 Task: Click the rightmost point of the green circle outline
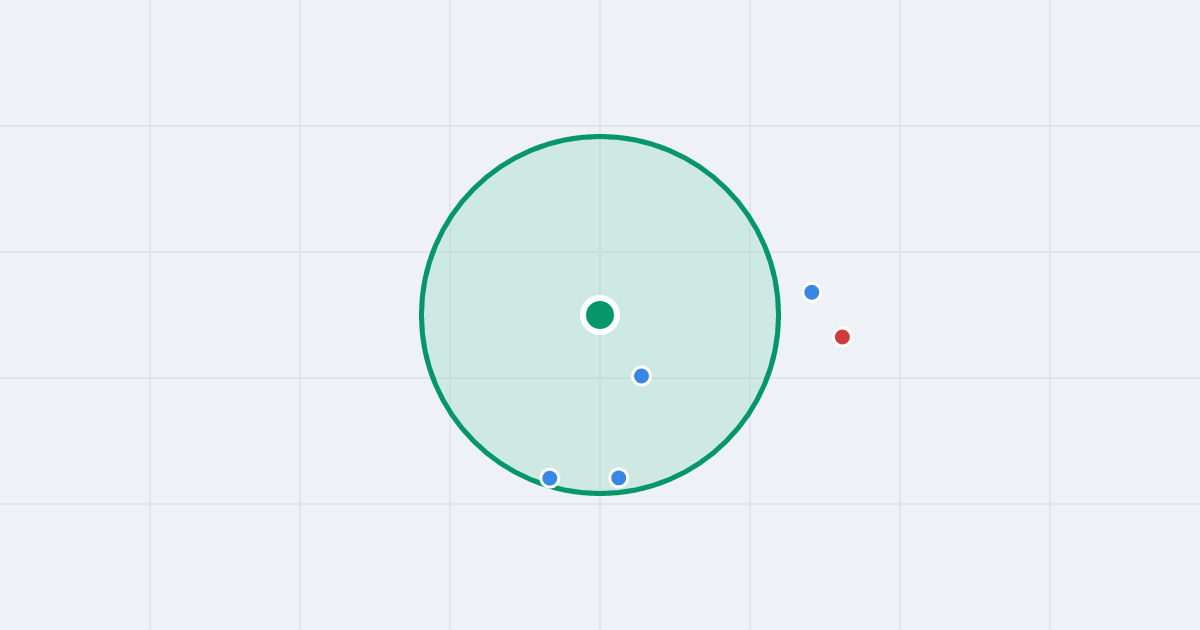tap(778, 315)
